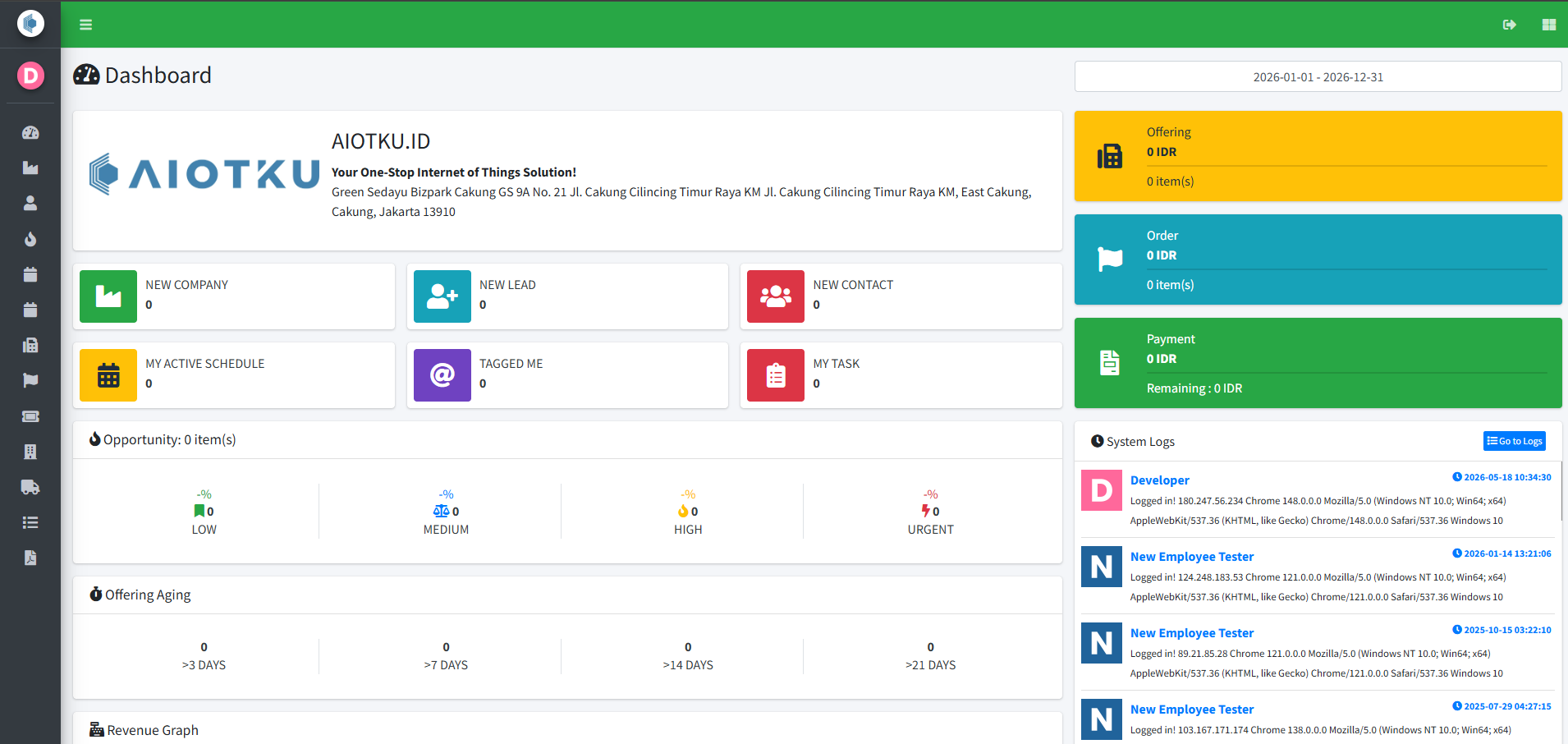Open the grid apps icon in top bar

pos(1548,25)
